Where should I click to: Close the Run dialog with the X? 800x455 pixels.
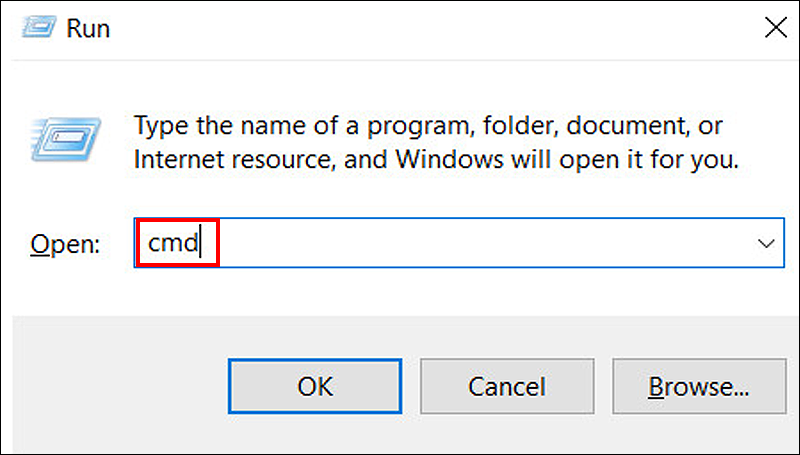pos(775,27)
